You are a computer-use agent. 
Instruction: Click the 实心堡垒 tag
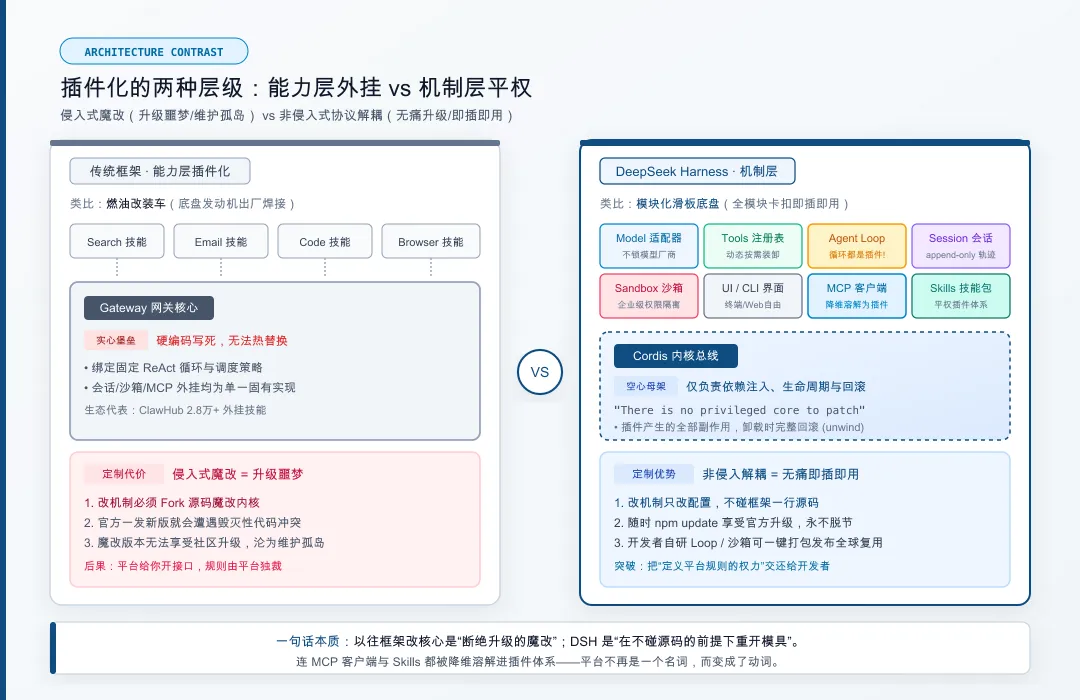click(x=116, y=340)
